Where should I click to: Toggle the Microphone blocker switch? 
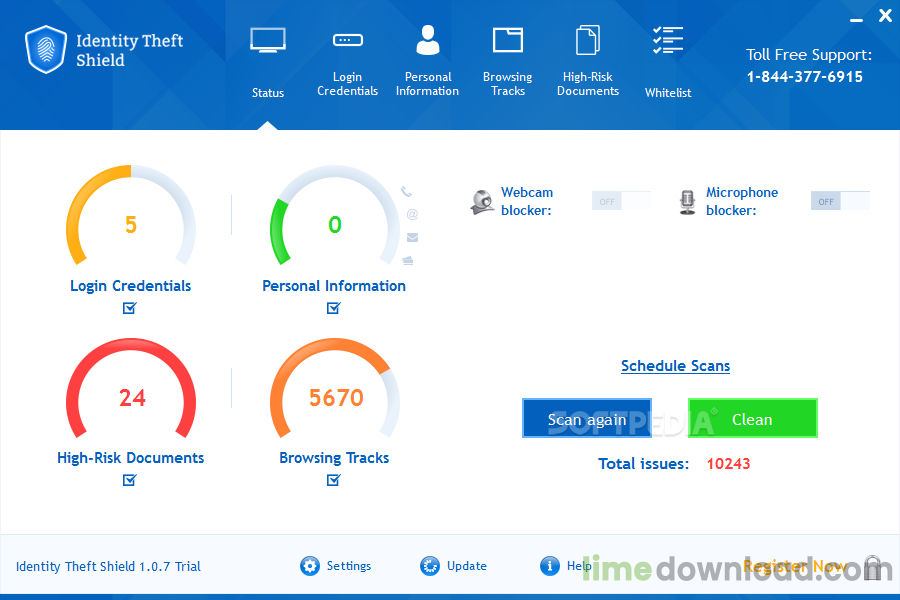click(840, 201)
